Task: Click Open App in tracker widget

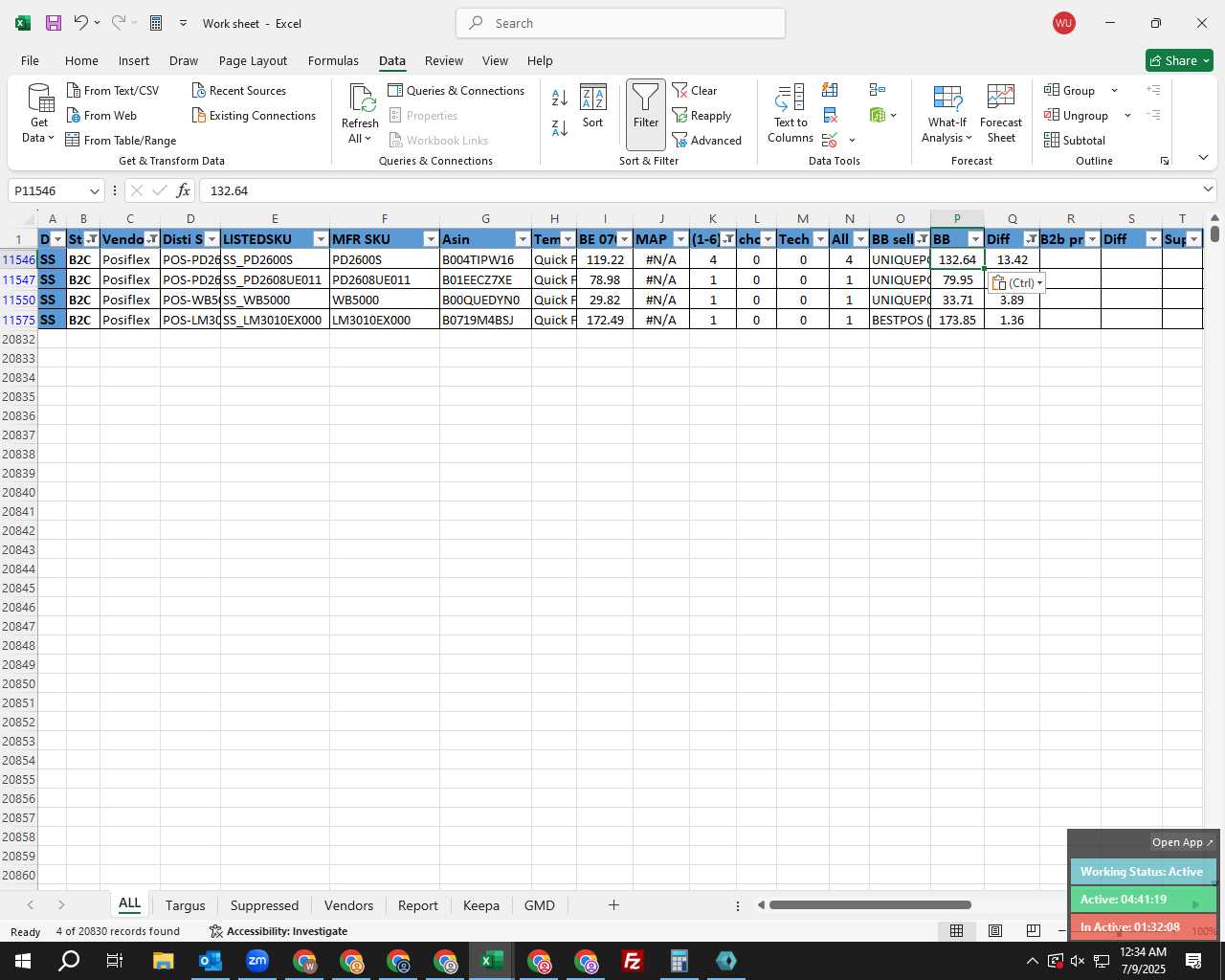Action: [1182, 842]
